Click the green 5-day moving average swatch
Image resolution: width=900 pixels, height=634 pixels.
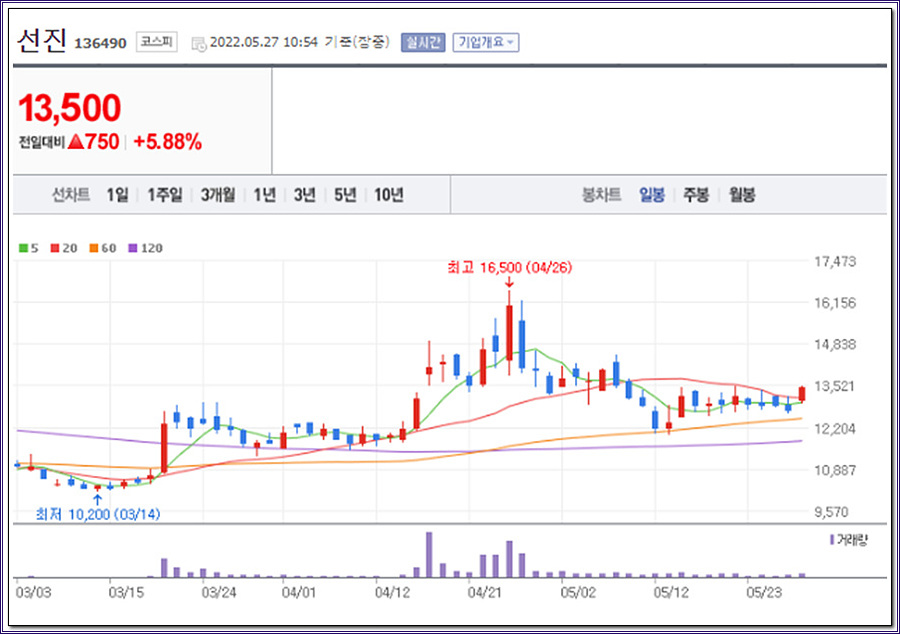(x=24, y=248)
